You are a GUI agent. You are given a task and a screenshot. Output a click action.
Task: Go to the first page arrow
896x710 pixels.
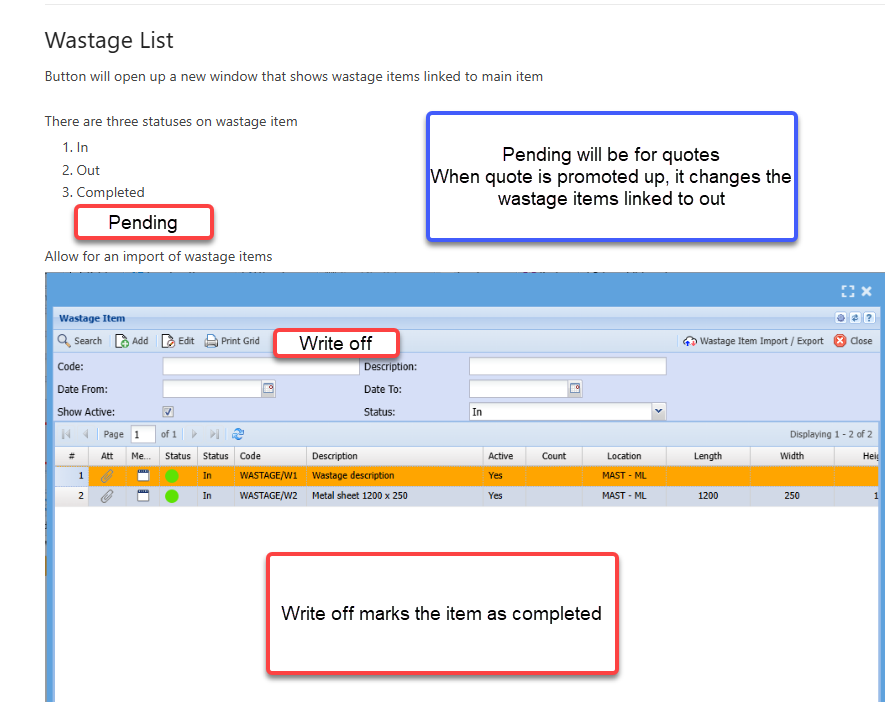tap(66, 434)
